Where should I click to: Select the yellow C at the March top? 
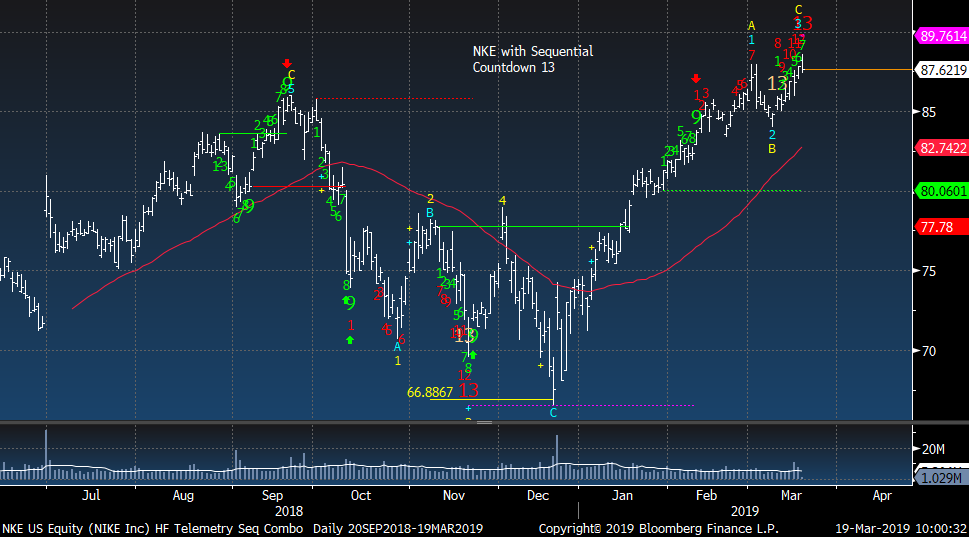coord(798,10)
